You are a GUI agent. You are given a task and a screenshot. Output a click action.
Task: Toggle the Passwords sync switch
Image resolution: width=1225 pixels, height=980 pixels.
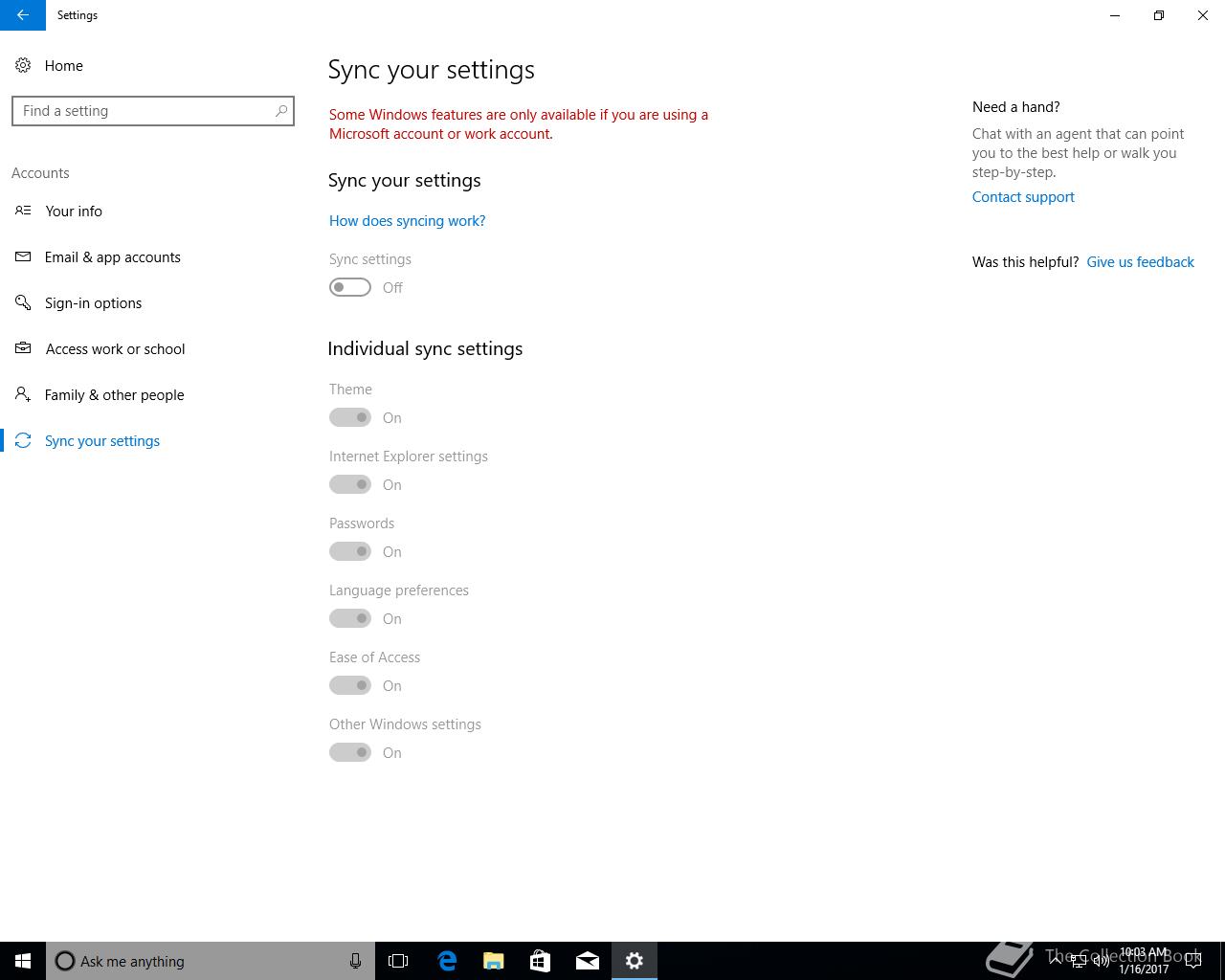pos(350,551)
